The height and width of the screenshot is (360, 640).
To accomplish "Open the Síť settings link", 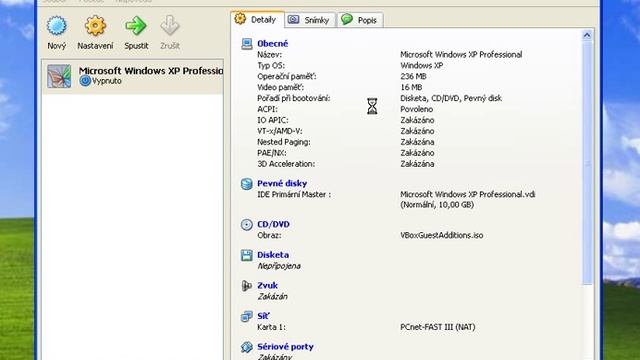I will (x=263, y=316).
